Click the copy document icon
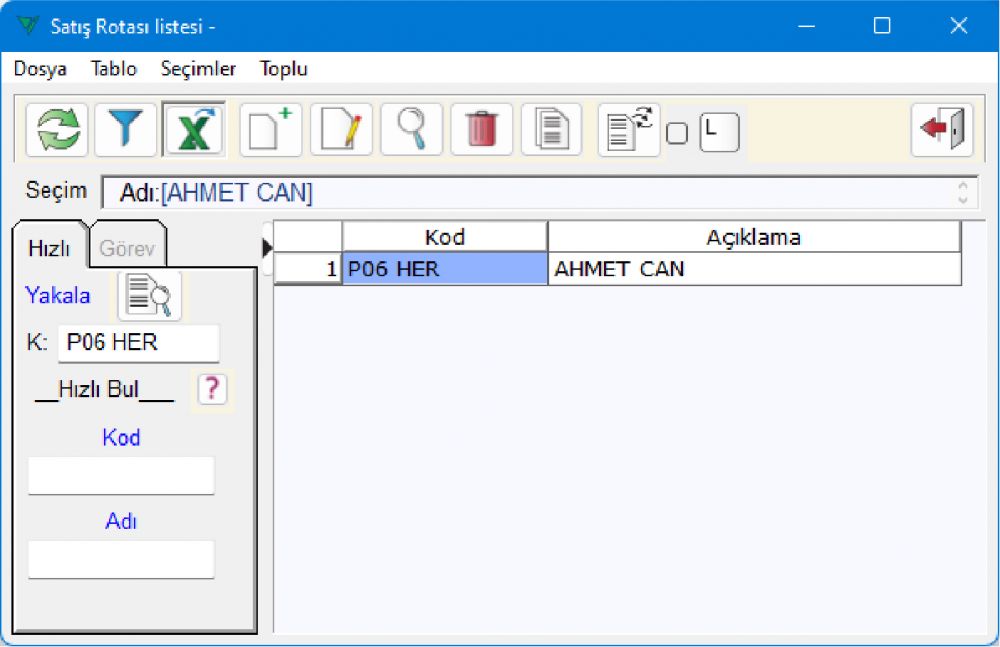1000x647 pixels. (551, 130)
